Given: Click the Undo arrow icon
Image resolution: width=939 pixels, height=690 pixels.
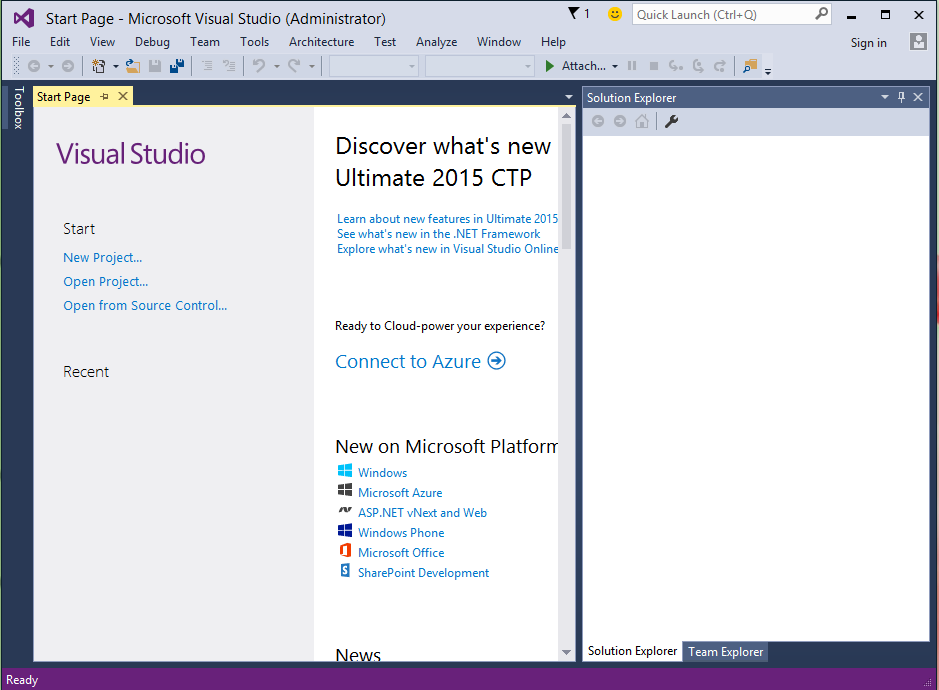Looking at the screenshot, I should point(259,65).
